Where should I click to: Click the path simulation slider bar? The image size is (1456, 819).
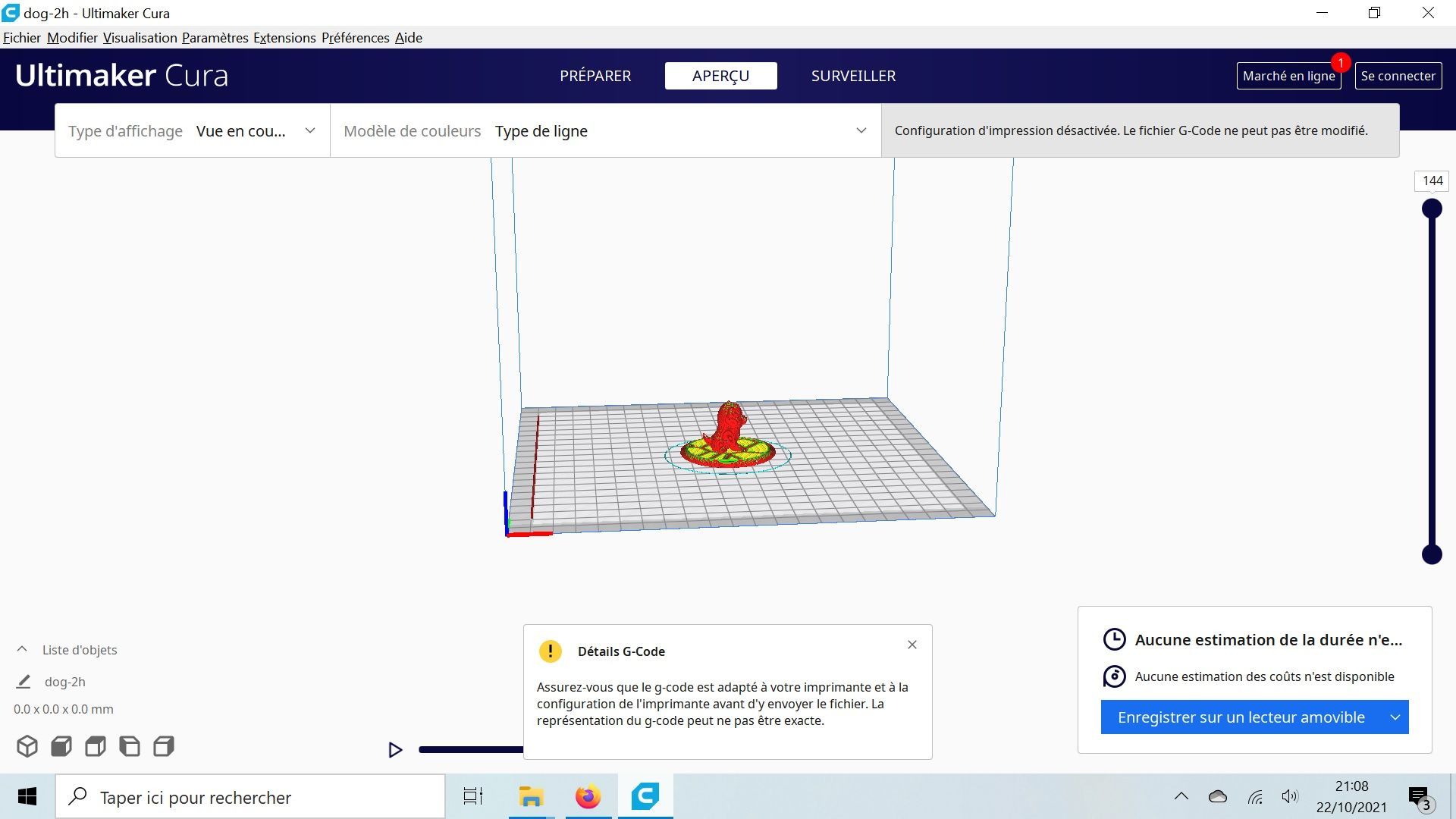(470, 750)
